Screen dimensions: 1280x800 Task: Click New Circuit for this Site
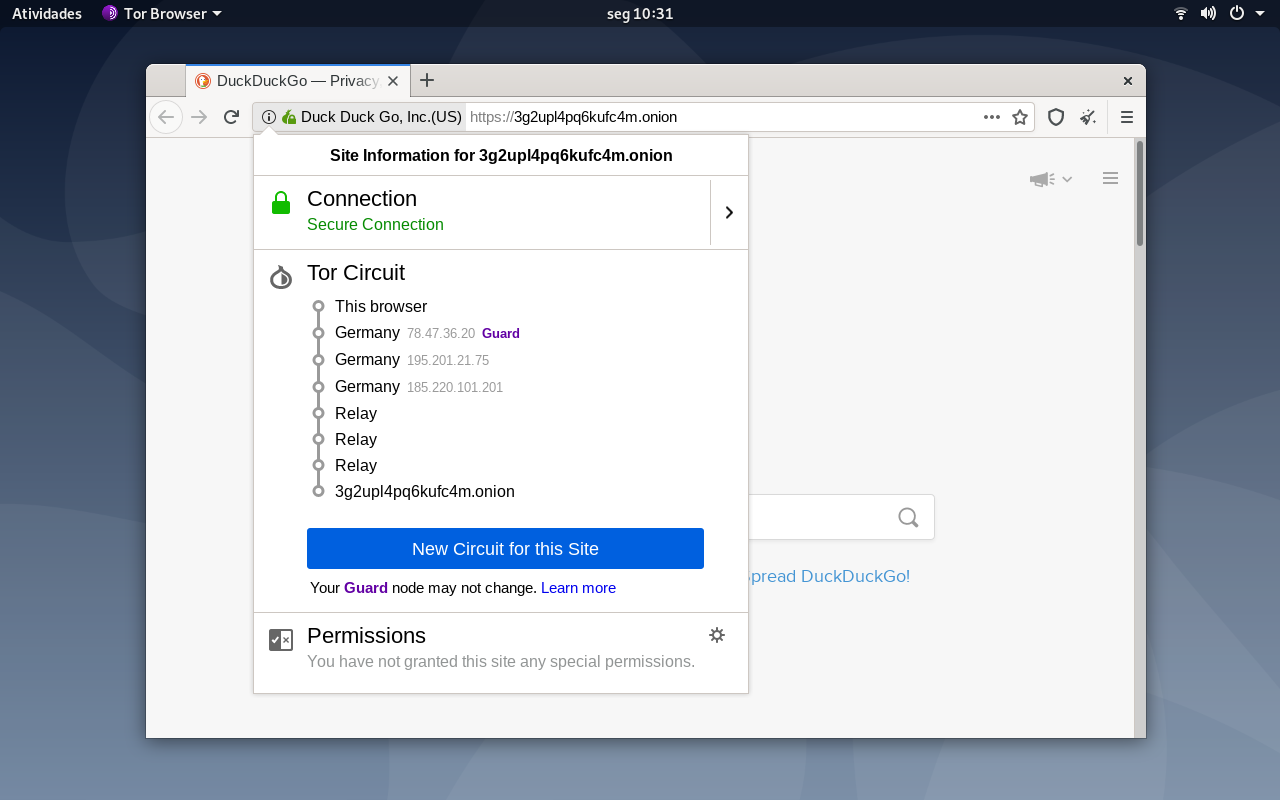click(505, 548)
